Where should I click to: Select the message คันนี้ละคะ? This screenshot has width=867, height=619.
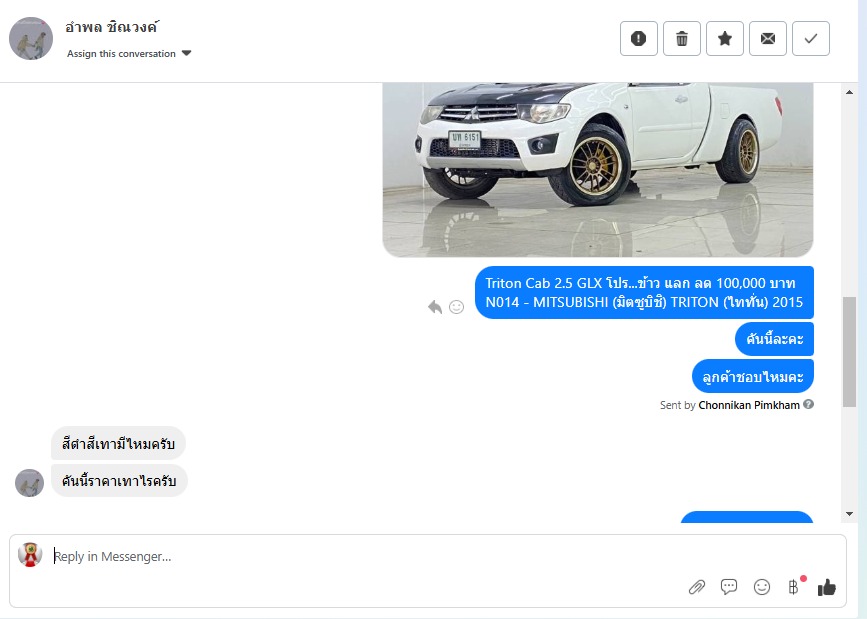(774, 339)
